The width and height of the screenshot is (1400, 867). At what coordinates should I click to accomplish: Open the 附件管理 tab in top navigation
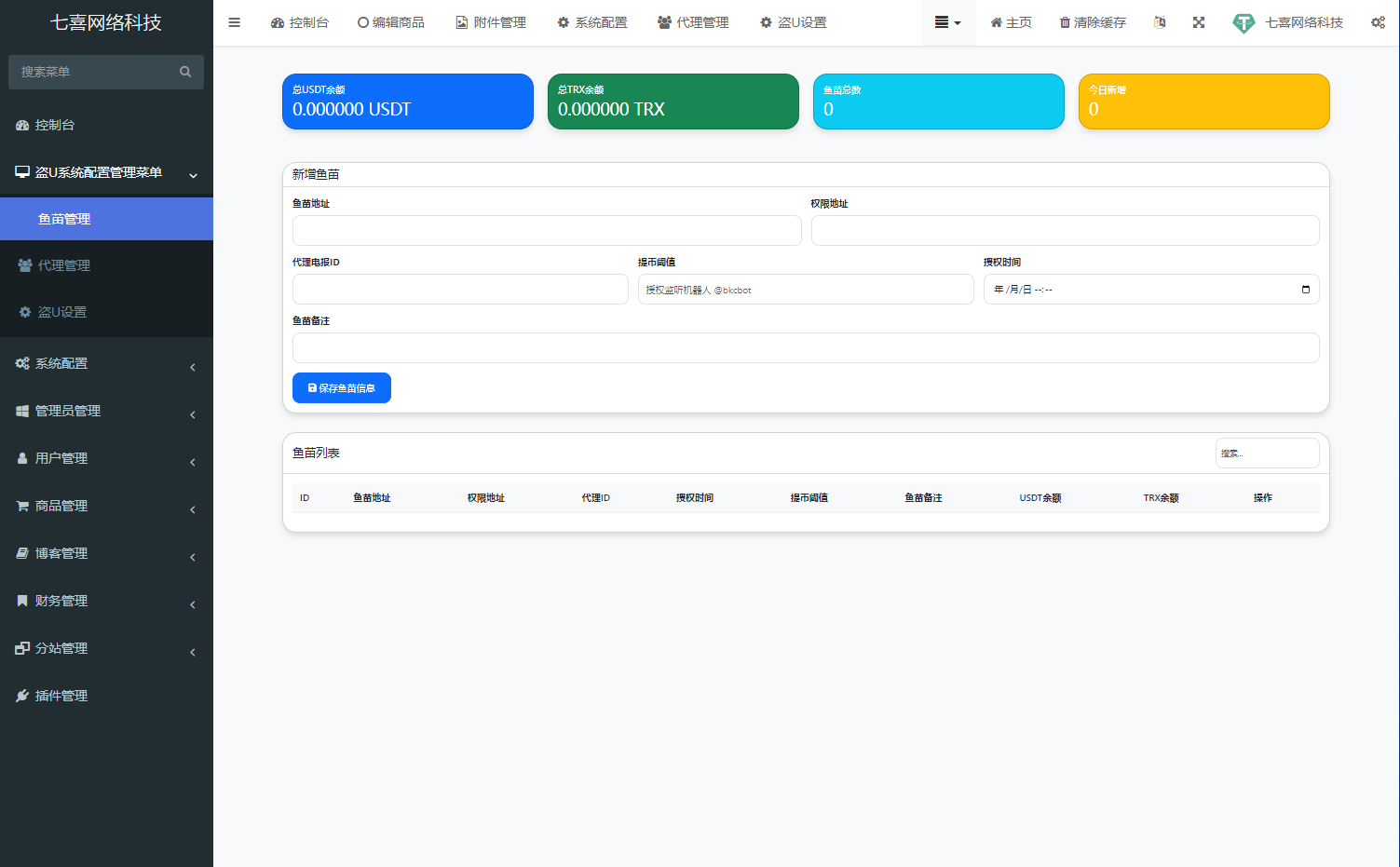[491, 22]
